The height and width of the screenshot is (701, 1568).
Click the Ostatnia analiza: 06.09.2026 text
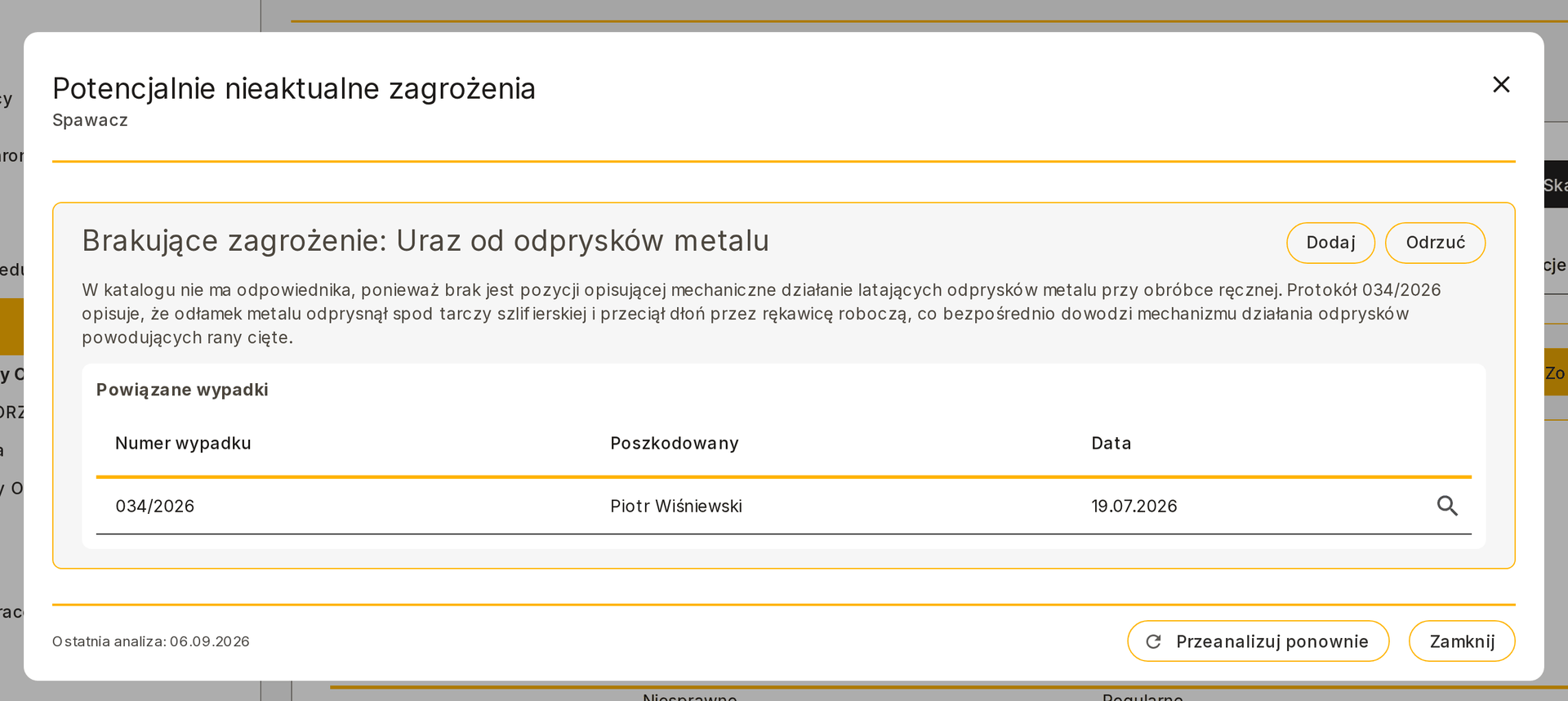[x=151, y=641]
